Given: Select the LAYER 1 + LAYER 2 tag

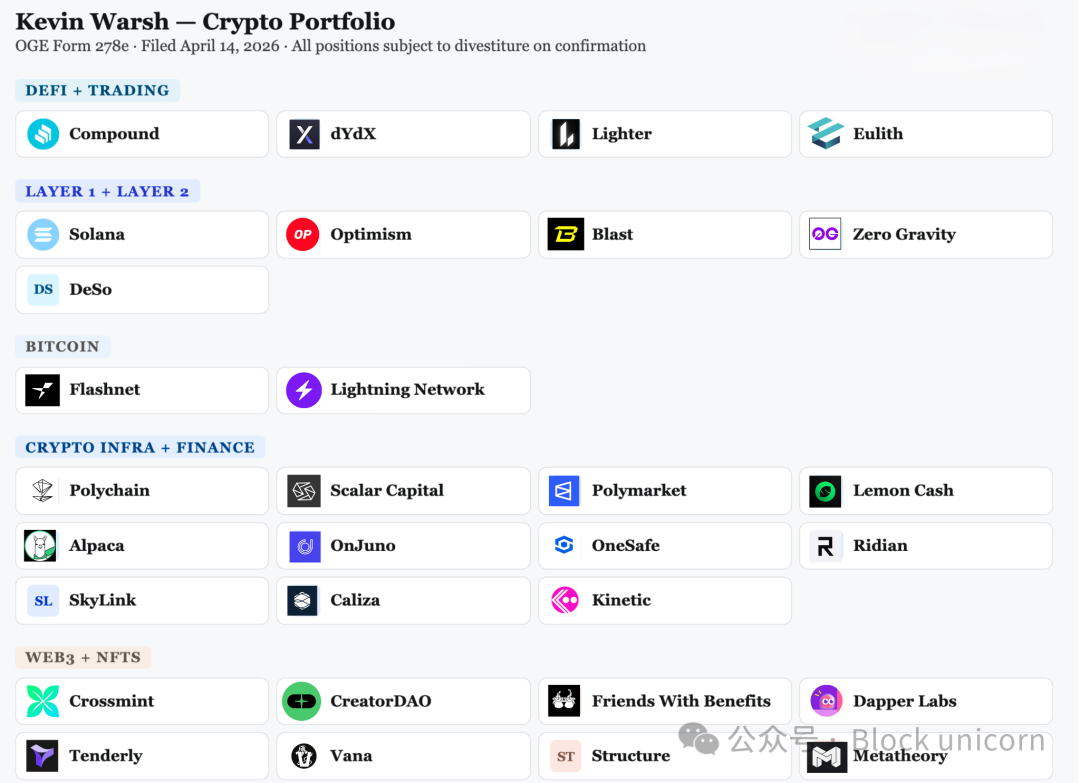Looking at the screenshot, I should coord(107,191).
